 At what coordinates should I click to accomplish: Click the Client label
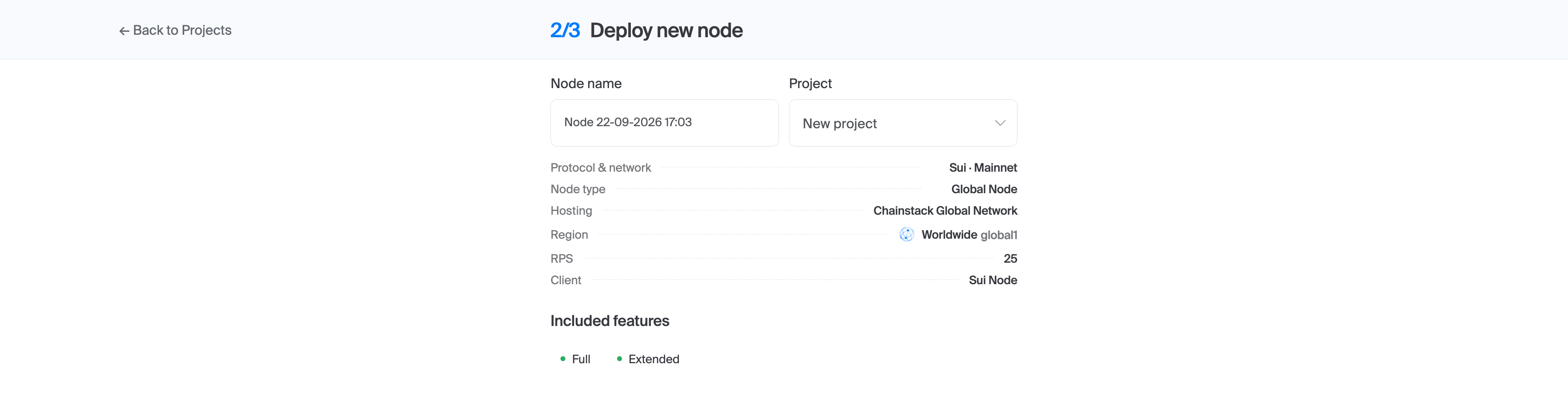tap(565, 280)
